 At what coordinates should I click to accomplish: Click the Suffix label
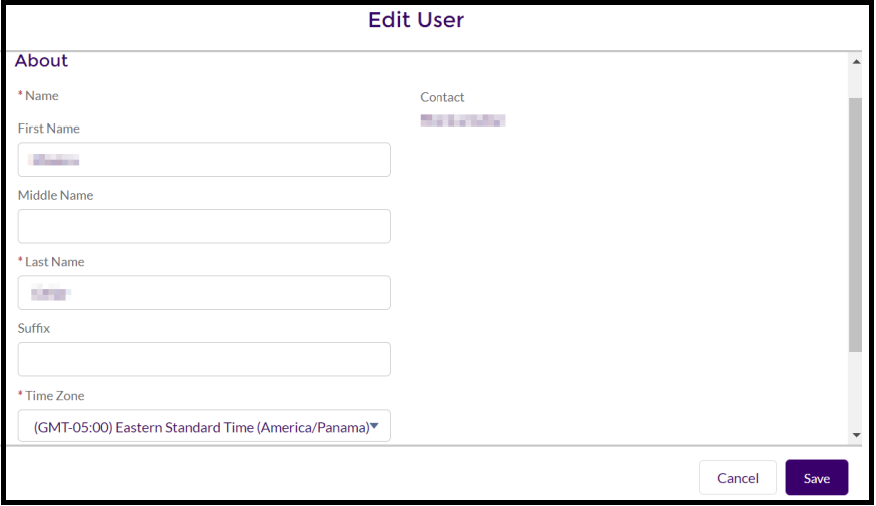pos(34,328)
